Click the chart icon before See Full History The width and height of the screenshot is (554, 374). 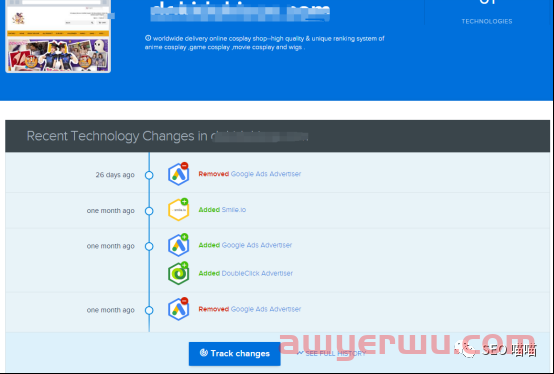[x=300, y=353]
